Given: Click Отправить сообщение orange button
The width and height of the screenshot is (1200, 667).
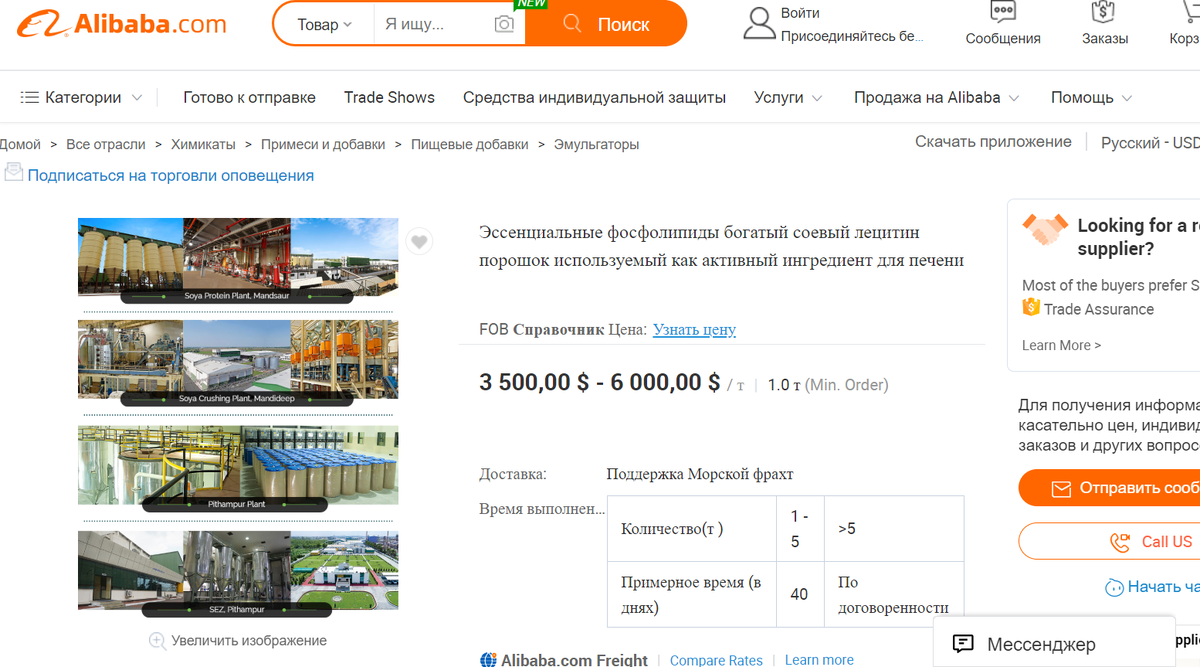Looking at the screenshot, I should point(1109,488).
